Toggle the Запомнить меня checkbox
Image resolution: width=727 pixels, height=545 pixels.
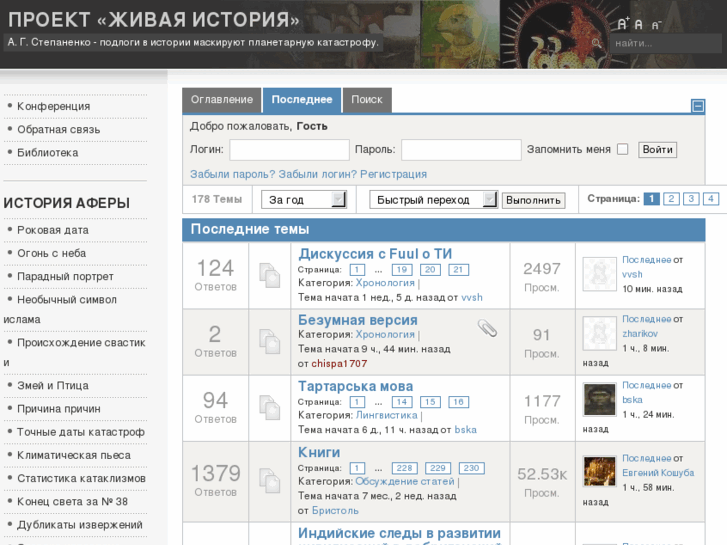(x=623, y=149)
